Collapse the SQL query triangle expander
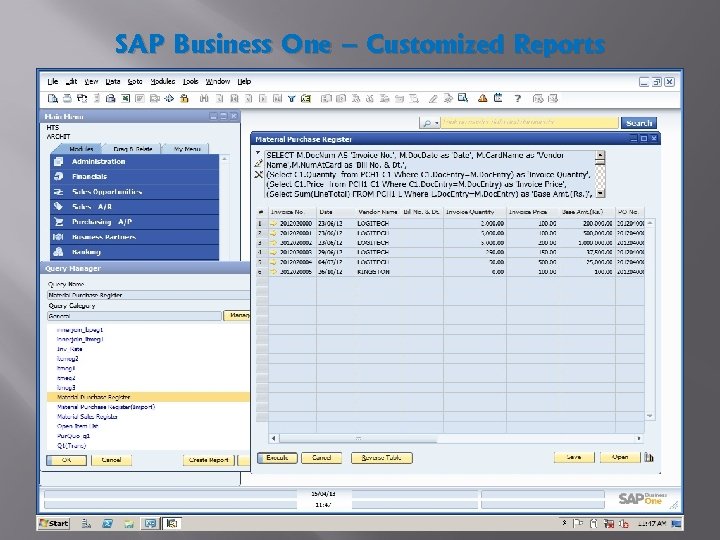Image resolution: width=720 pixels, height=540 pixels. (x=258, y=153)
